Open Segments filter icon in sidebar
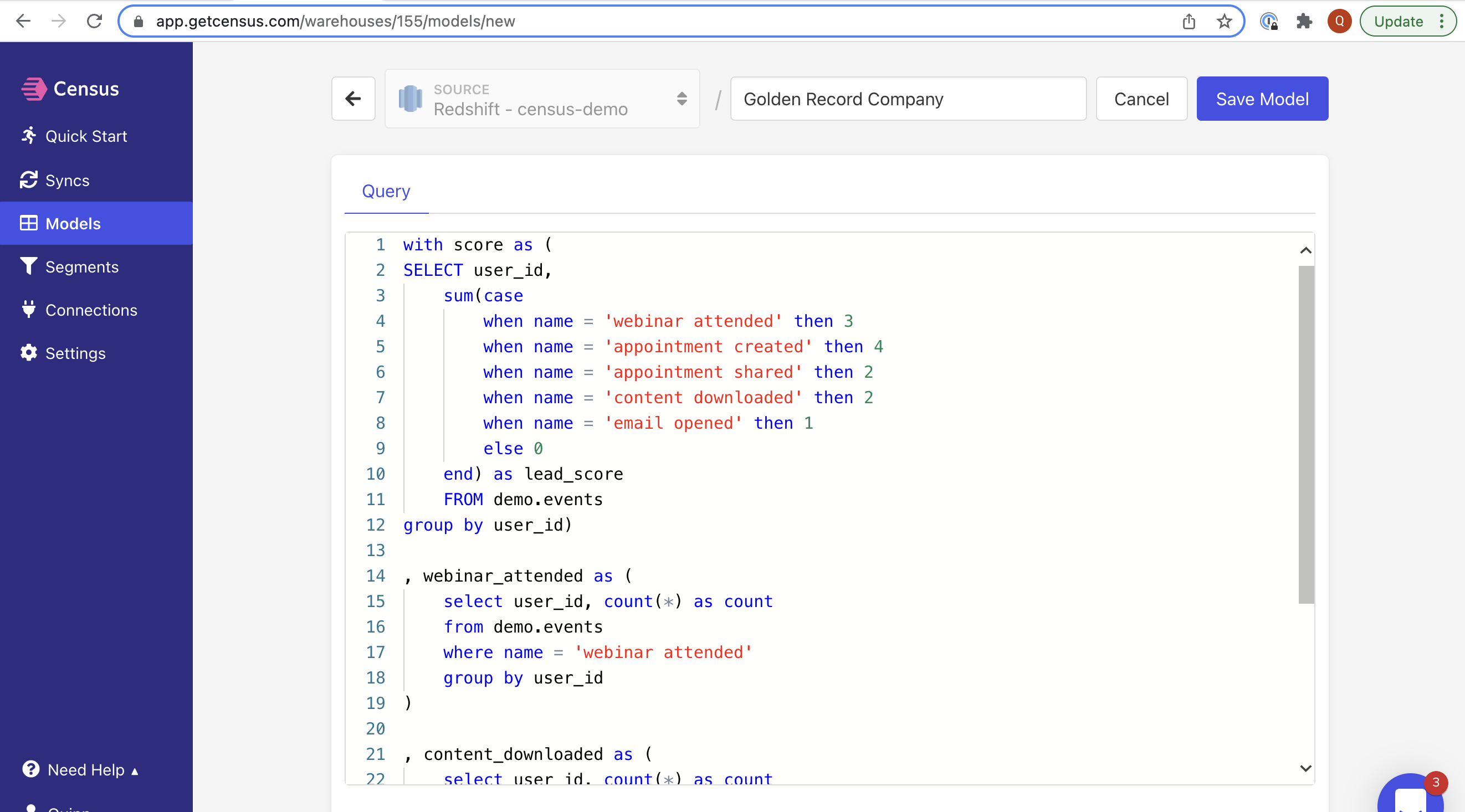The width and height of the screenshot is (1465, 812). [28, 266]
